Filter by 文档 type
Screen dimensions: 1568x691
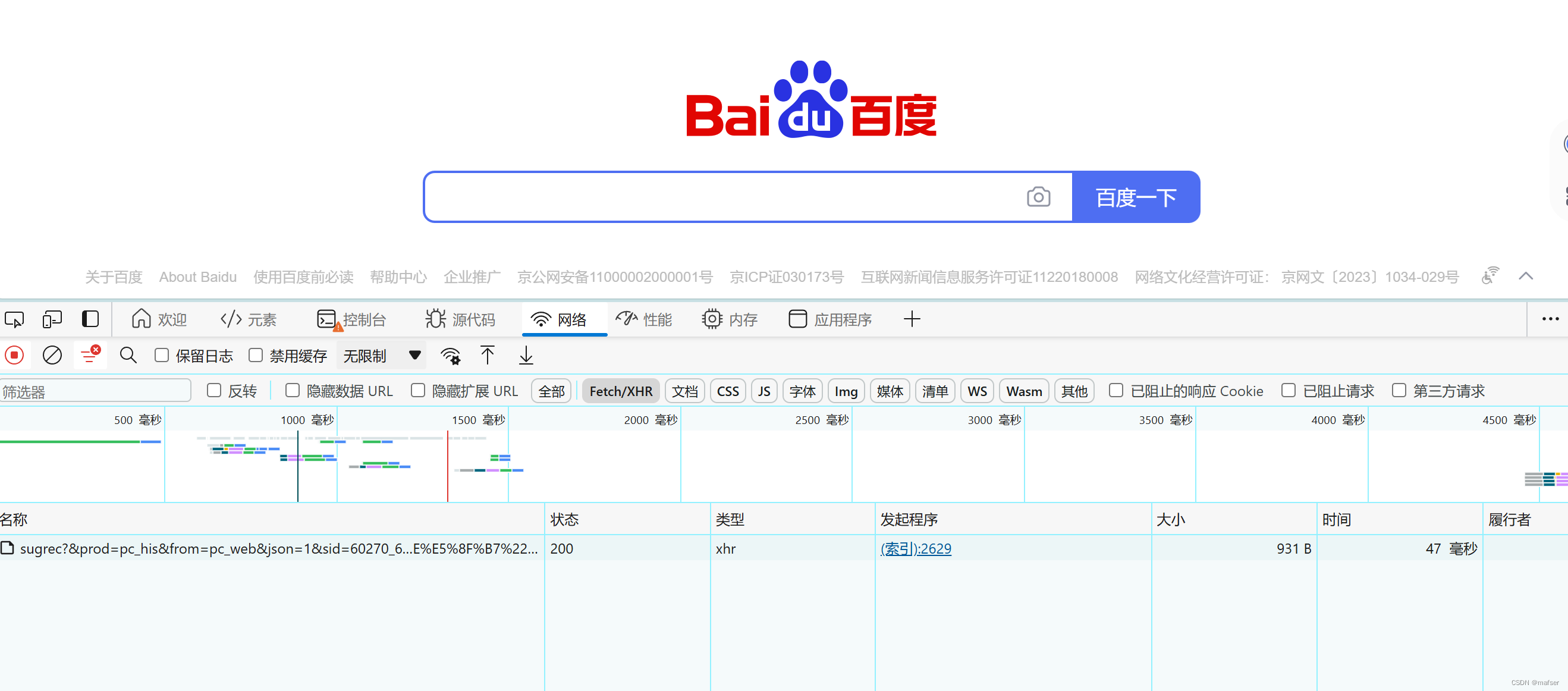[x=685, y=391]
